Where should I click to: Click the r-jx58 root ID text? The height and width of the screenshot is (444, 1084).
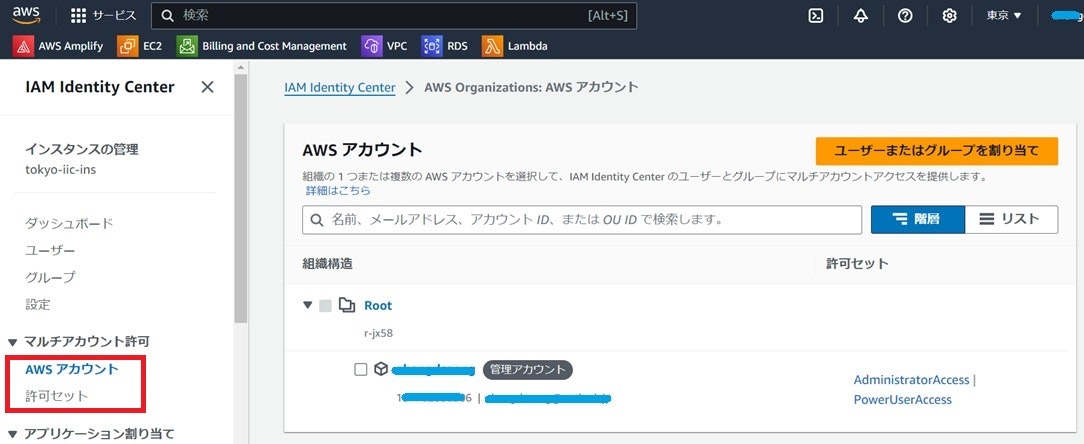pos(378,333)
